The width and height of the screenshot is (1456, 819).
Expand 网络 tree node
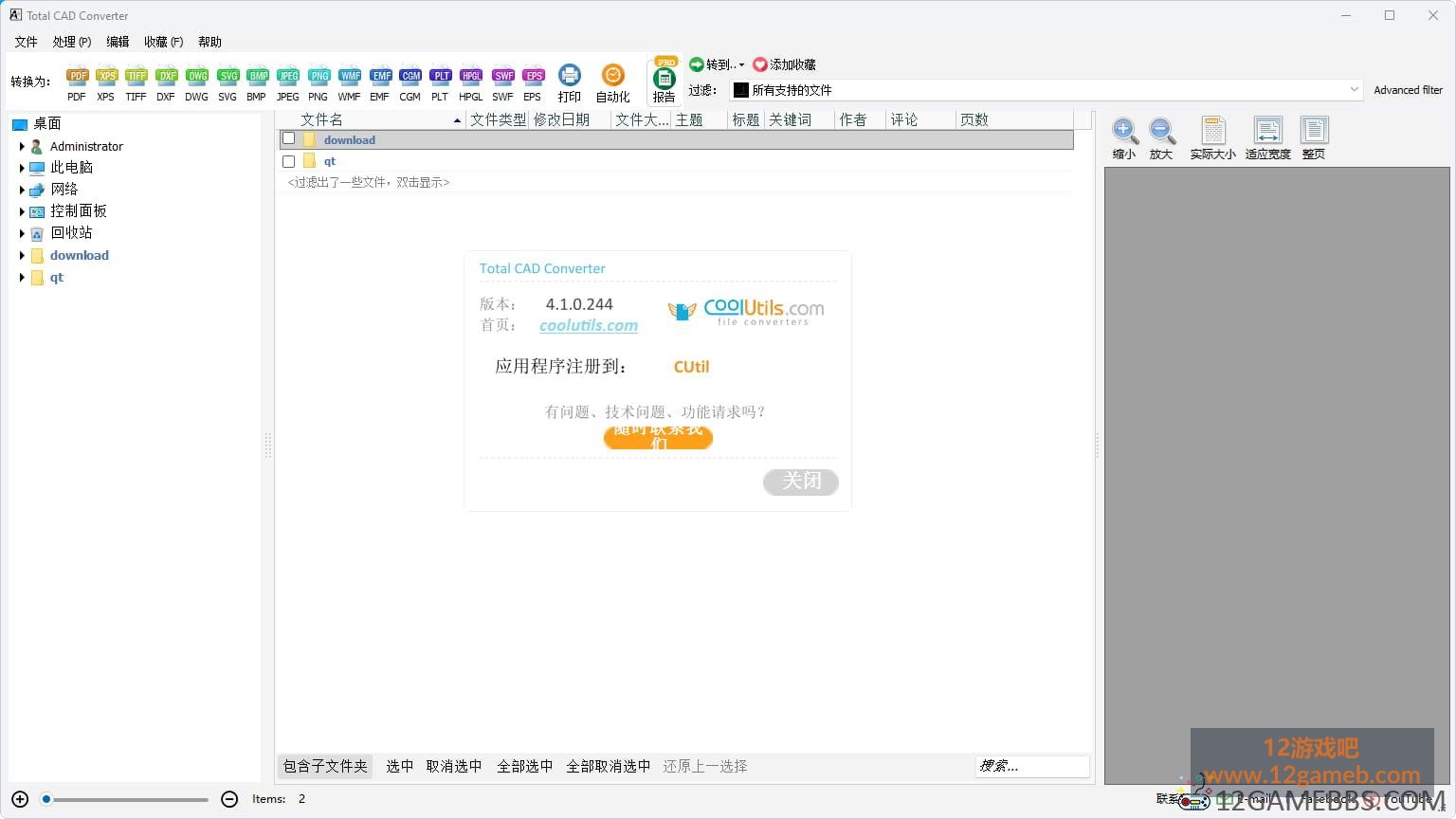[22, 190]
